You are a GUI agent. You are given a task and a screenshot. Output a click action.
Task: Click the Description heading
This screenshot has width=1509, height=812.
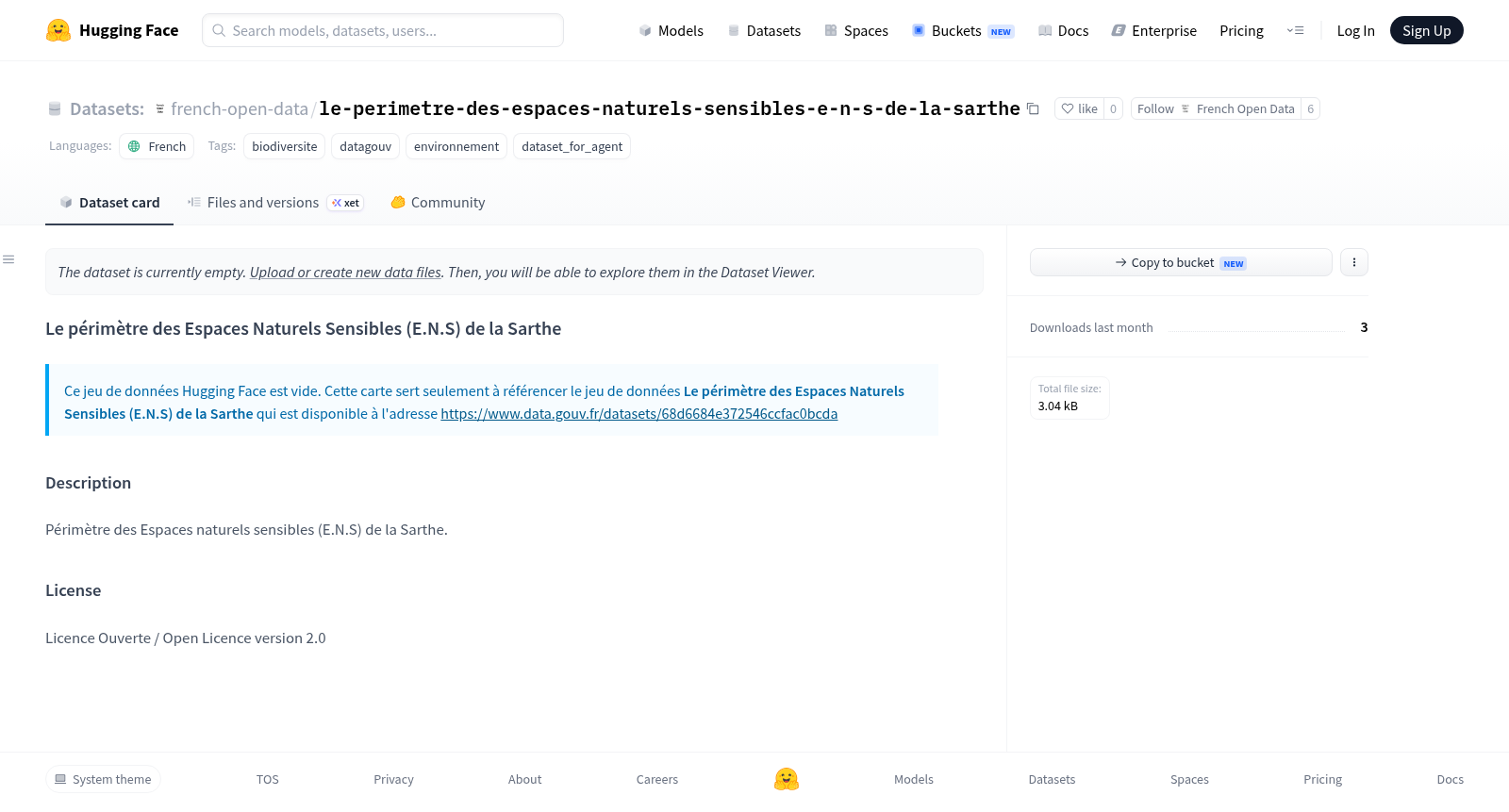tap(88, 483)
